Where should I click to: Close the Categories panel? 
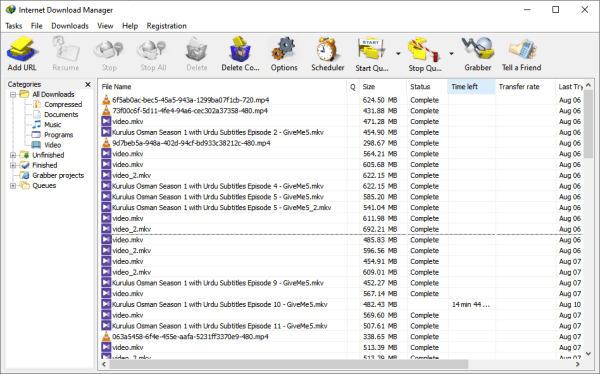point(88,84)
